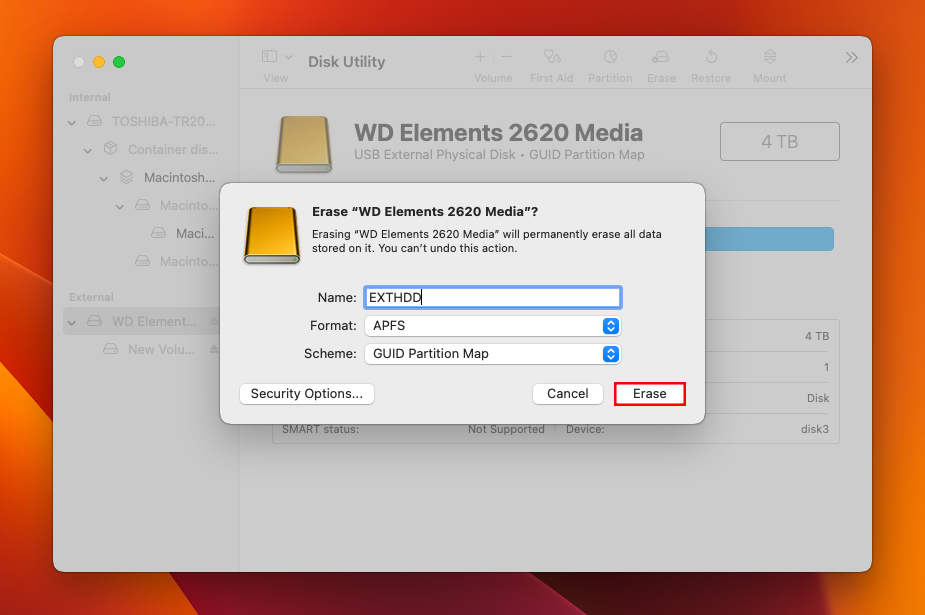Collapse the Container disk row
Viewport: 925px width, 615px height.
tap(88, 150)
